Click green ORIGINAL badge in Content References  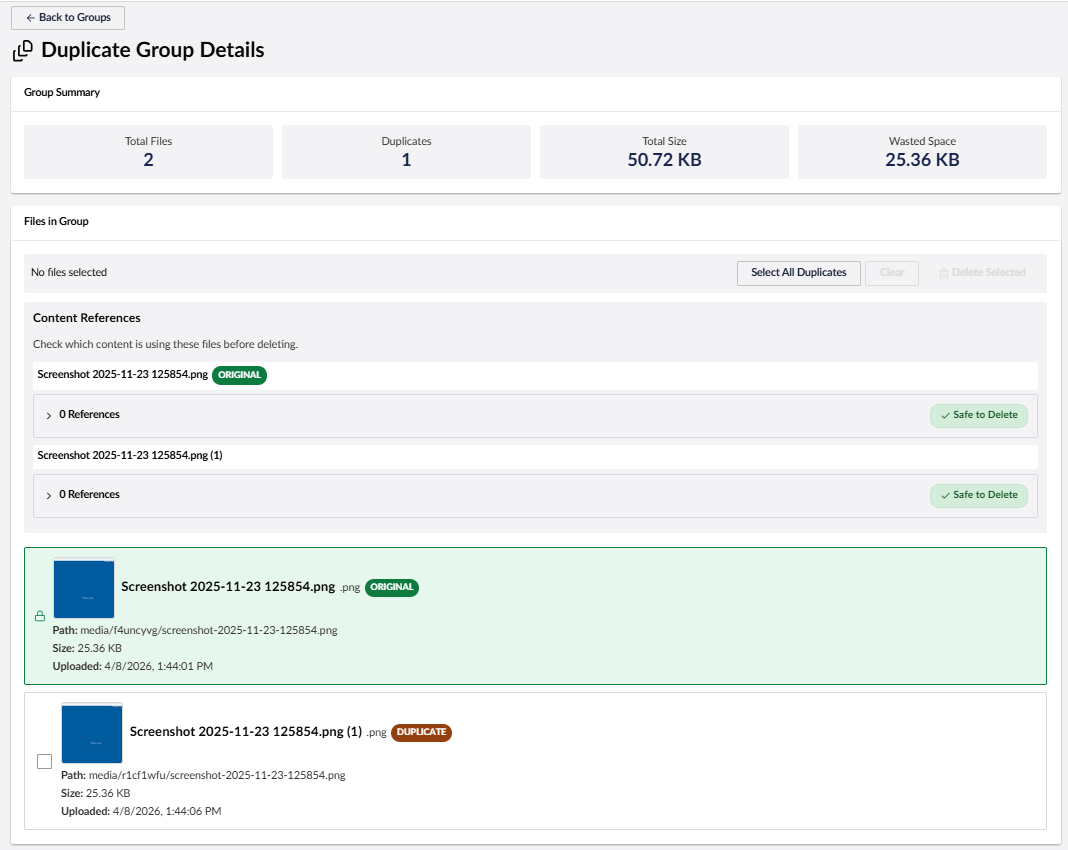click(x=239, y=375)
